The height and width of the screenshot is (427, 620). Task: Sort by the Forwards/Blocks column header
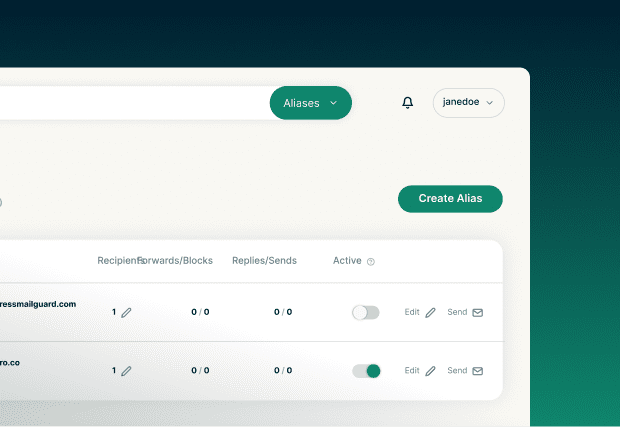(x=178, y=261)
